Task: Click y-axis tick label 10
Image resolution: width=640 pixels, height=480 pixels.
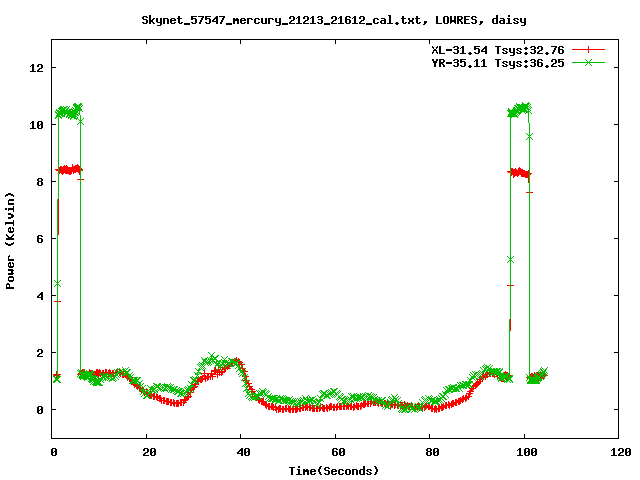Action: [36, 125]
